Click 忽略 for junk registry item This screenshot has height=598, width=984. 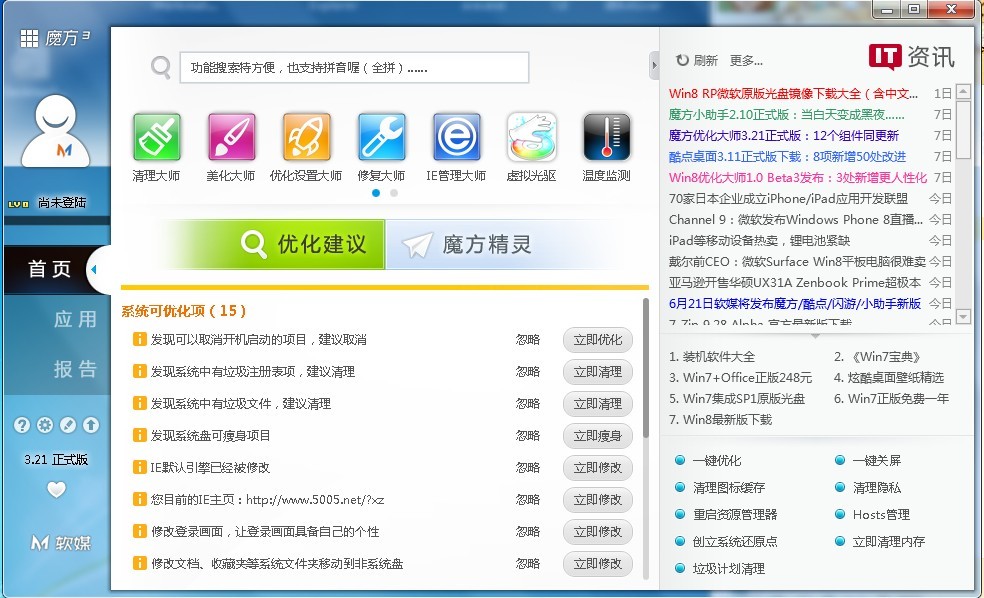tap(528, 372)
